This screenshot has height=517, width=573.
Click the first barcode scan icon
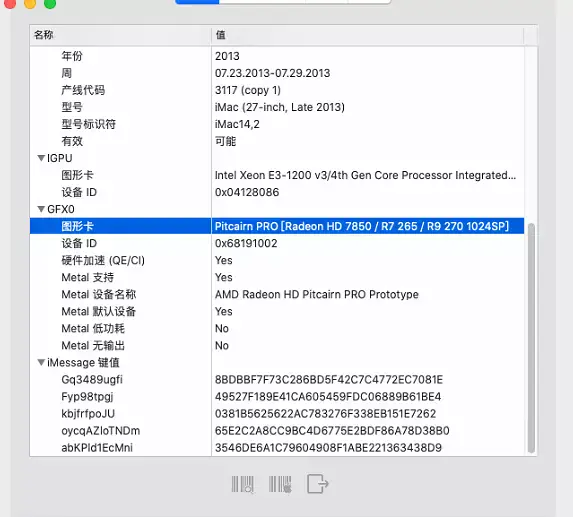point(243,484)
